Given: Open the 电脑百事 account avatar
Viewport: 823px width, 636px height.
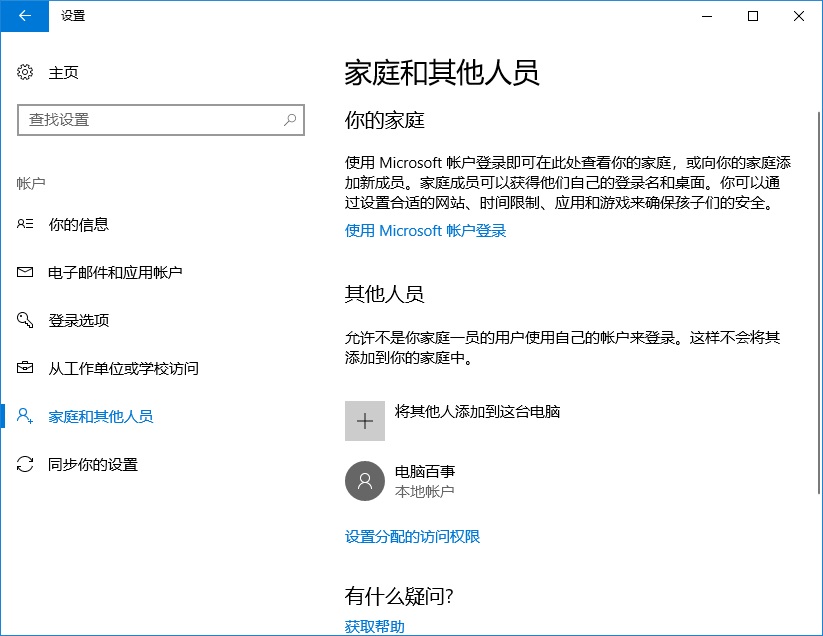Looking at the screenshot, I should 365,482.
